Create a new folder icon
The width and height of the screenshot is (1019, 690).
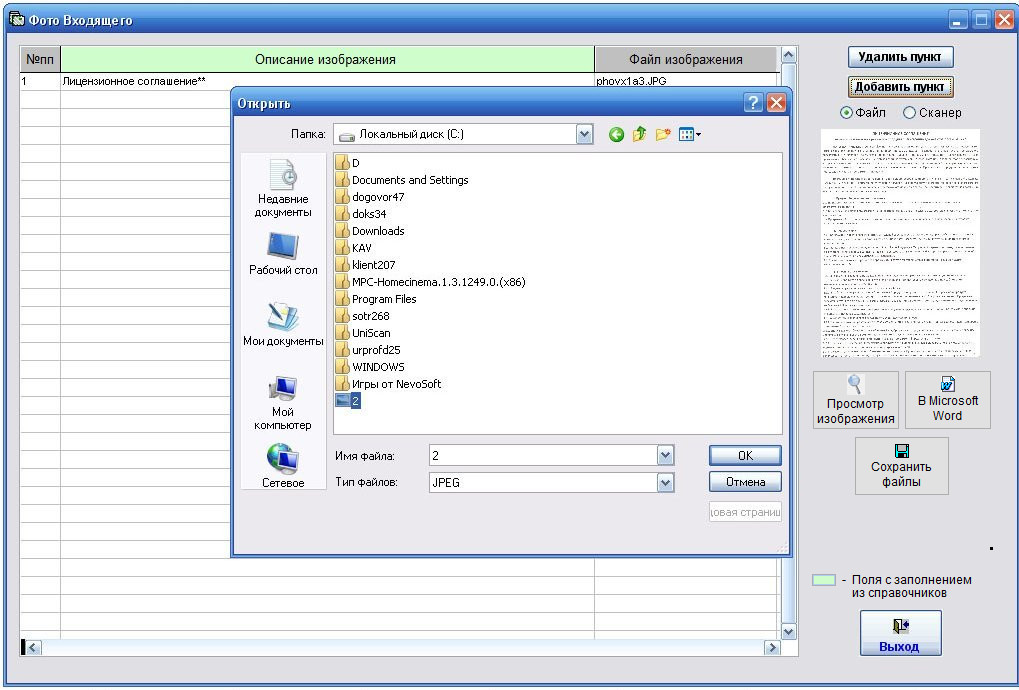(662, 135)
